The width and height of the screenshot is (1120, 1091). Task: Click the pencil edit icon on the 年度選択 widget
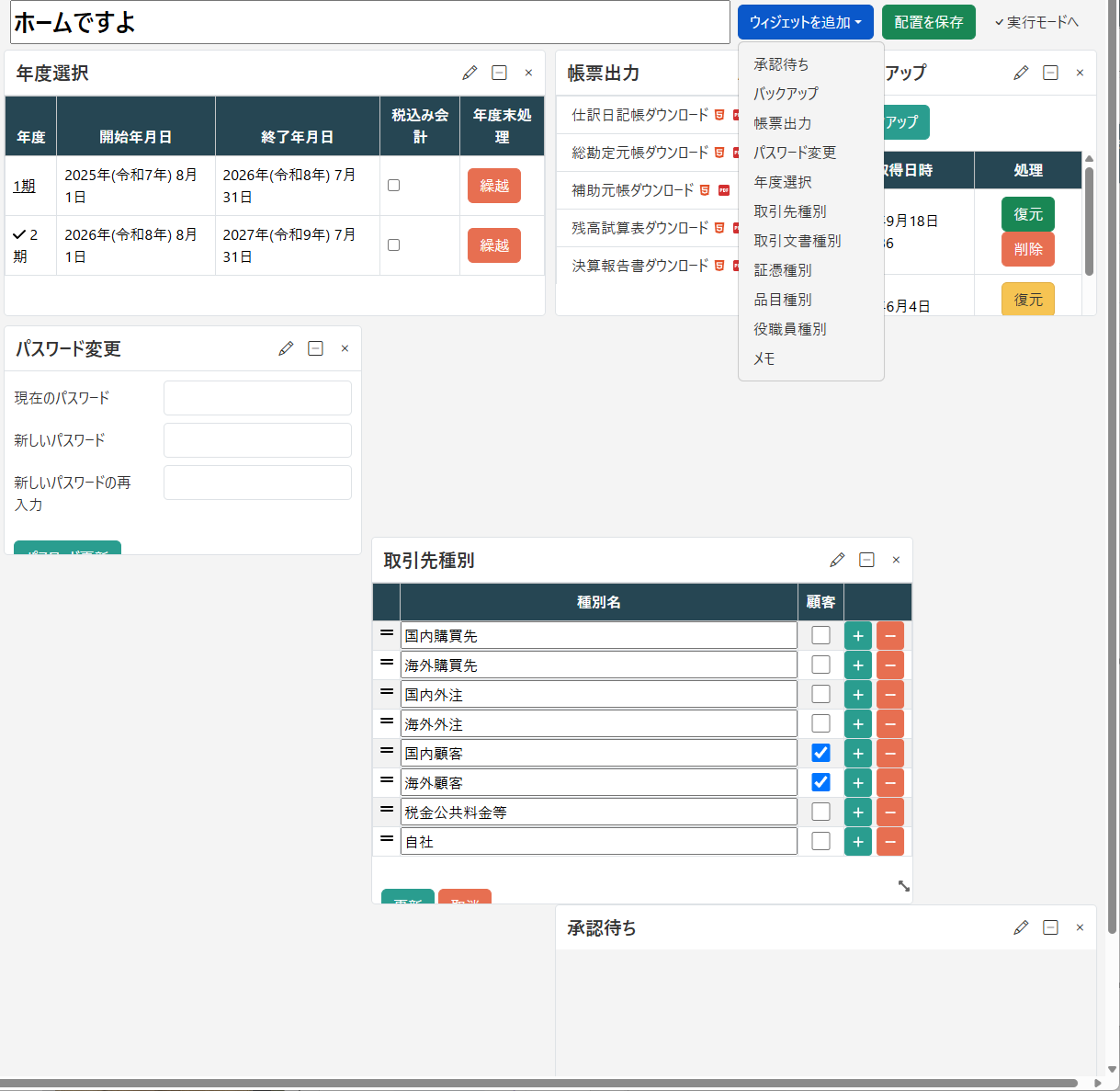point(469,72)
